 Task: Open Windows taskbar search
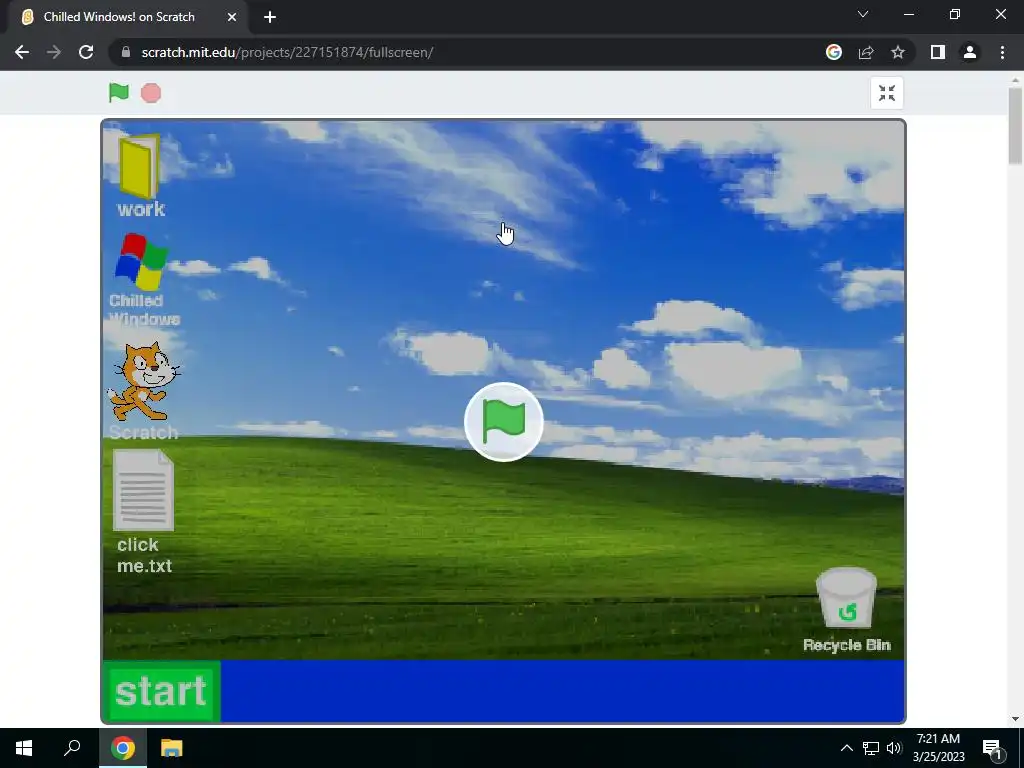pos(72,748)
